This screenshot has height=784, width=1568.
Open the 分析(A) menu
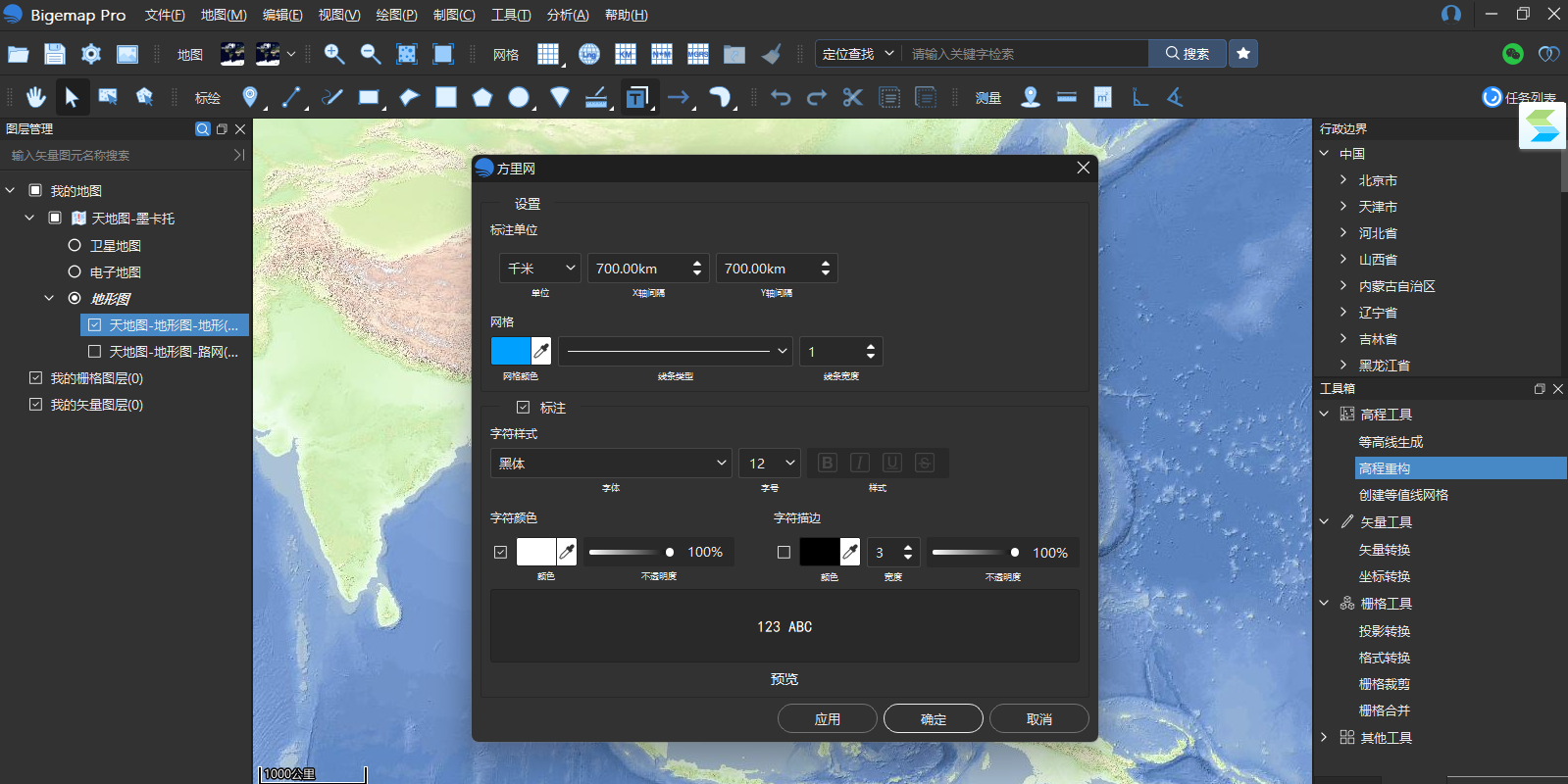coord(568,15)
